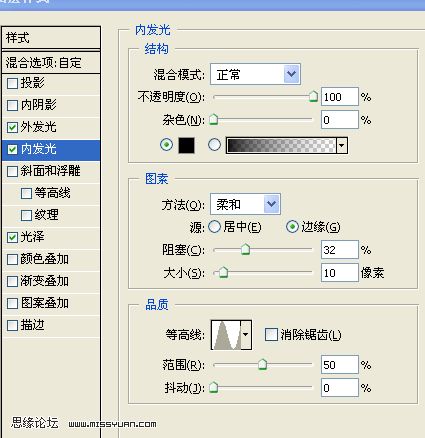Click the 大小 size slider handle
The height and width of the screenshot is (438, 425).
[x=223, y=272]
